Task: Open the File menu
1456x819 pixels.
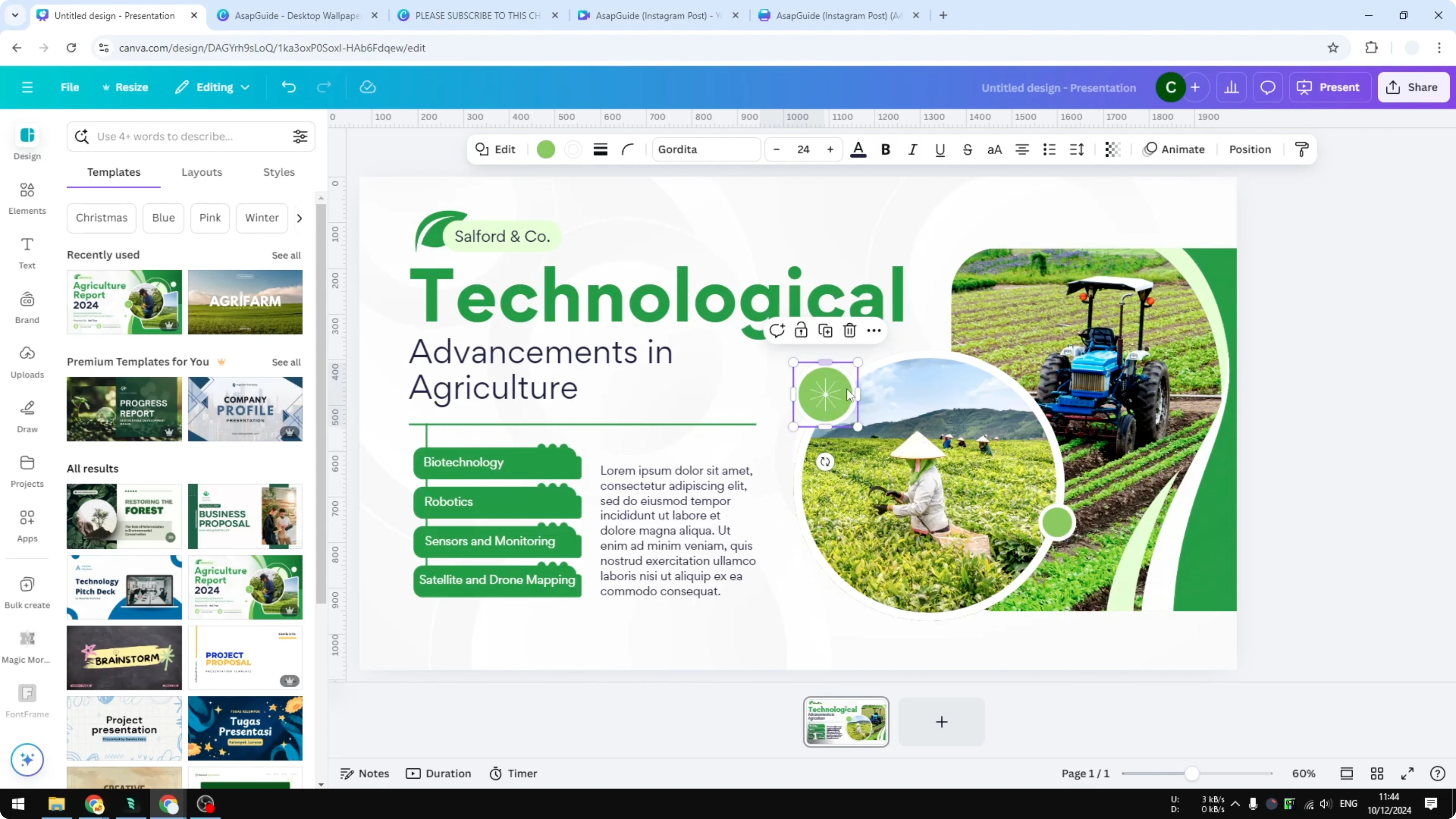Action: (70, 87)
